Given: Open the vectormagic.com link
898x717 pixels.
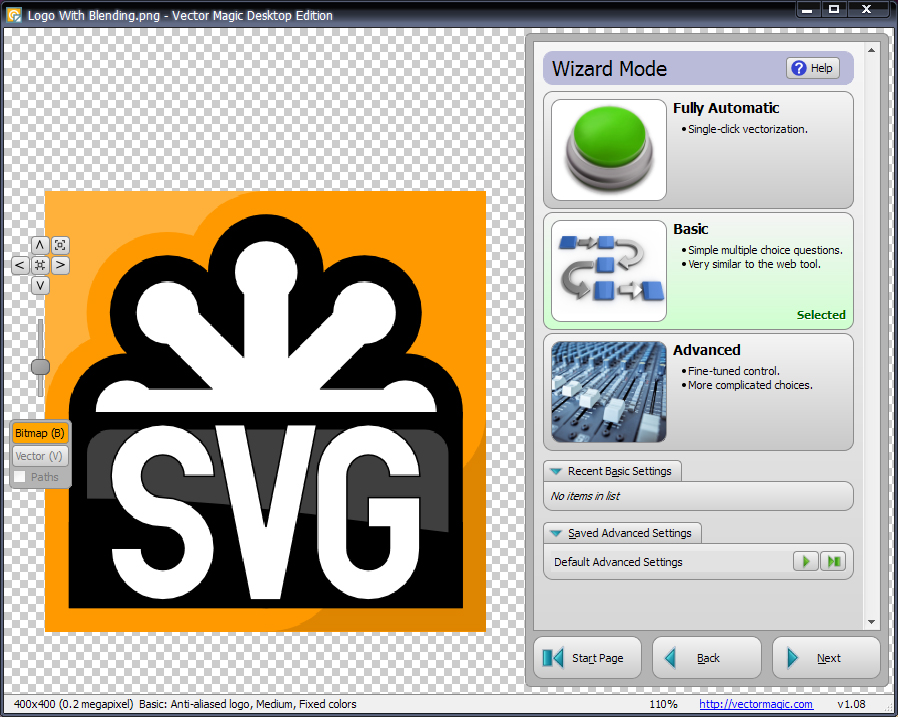Looking at the screenshot, I should click(755, 704).
